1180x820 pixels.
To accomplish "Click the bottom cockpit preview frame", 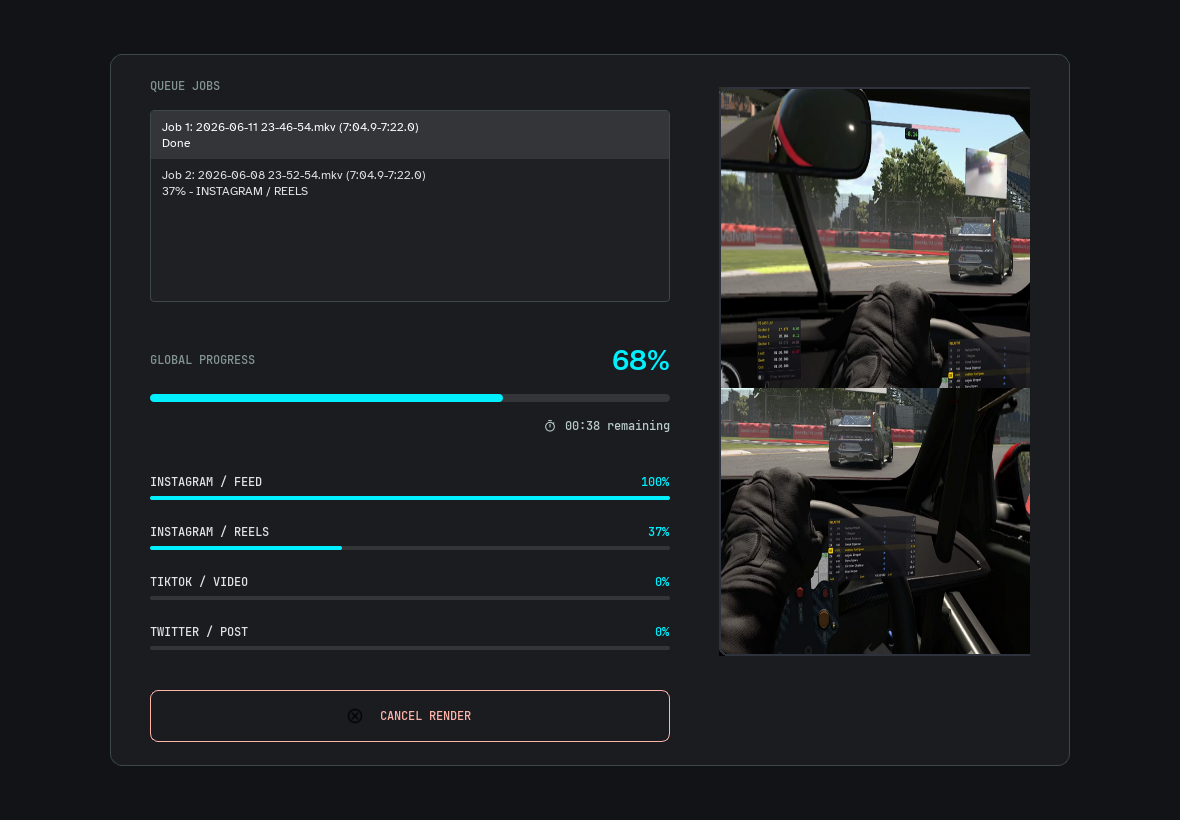I will [x=875, y=521].
